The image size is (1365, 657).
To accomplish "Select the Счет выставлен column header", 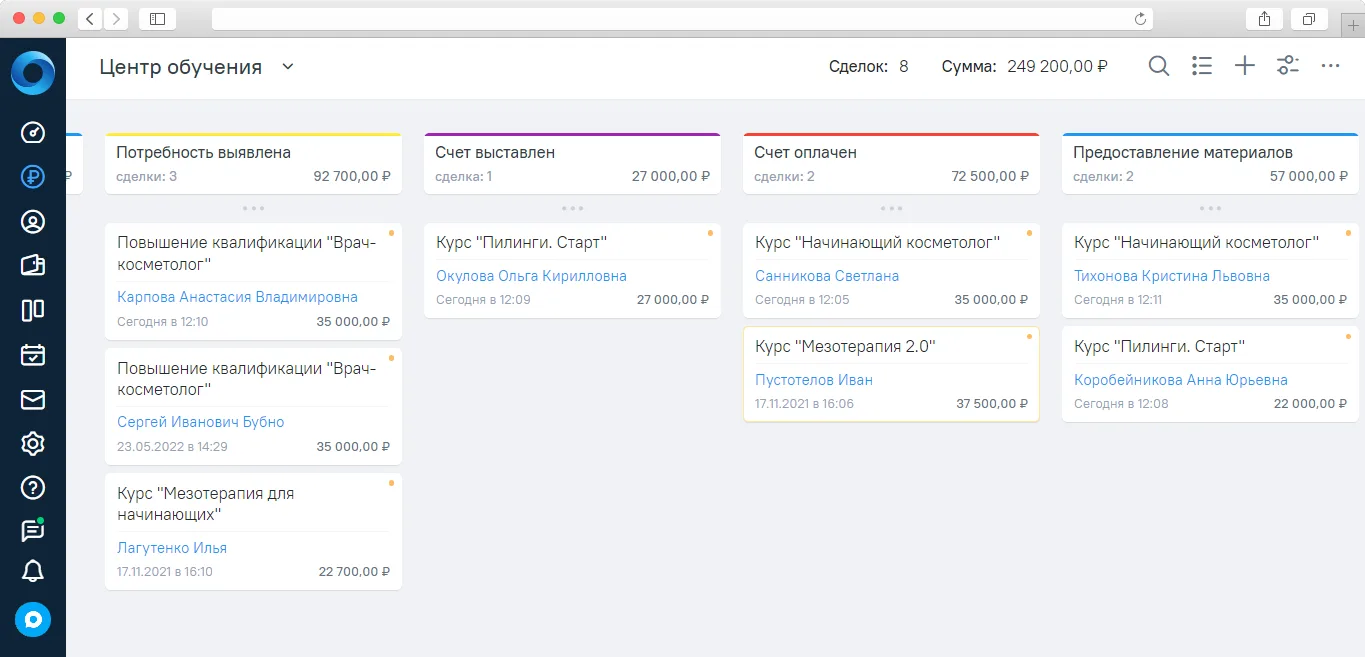I will coord(572,164).
